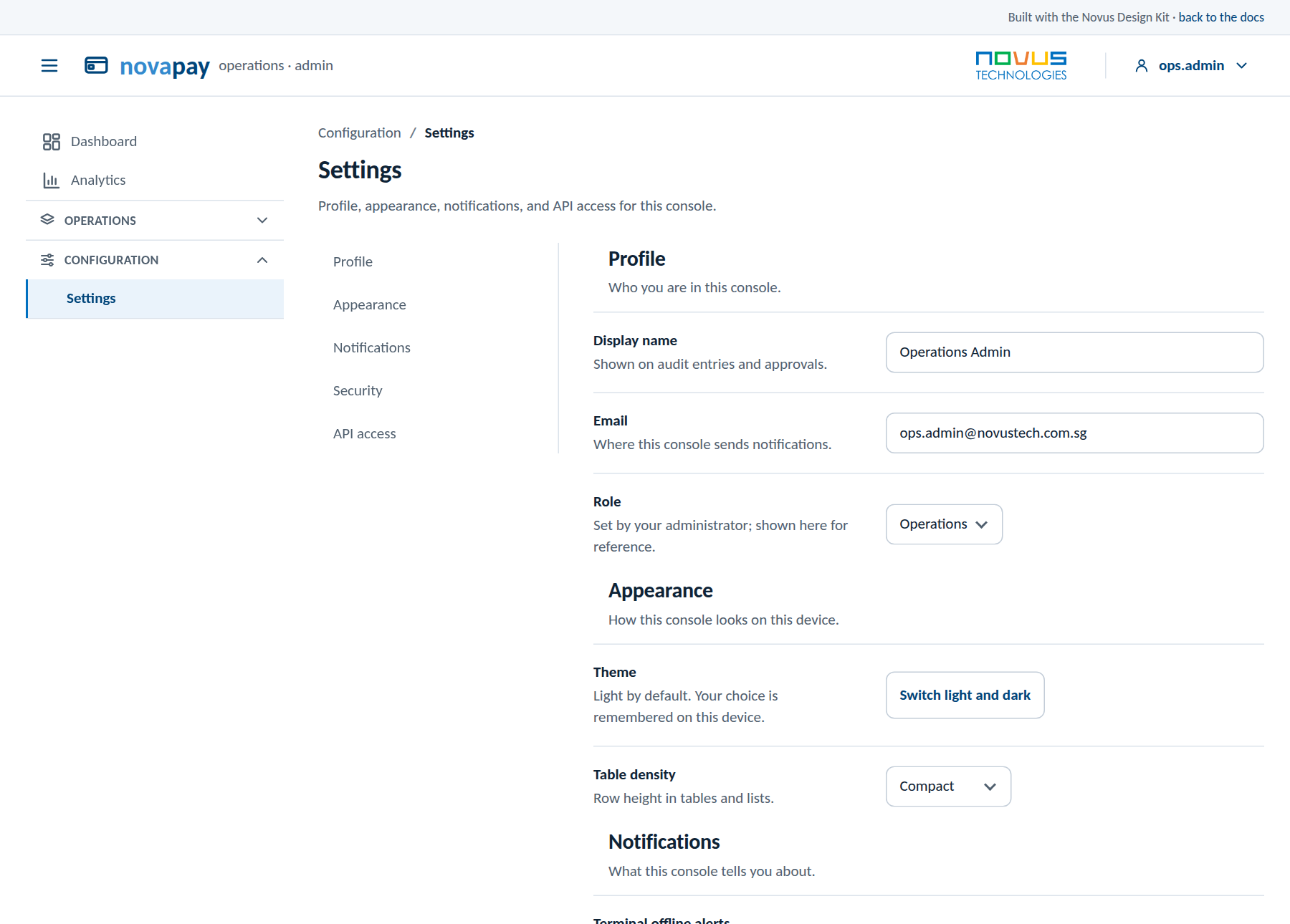
Task: Click into the Display name input field
Action: point(1074,352)
